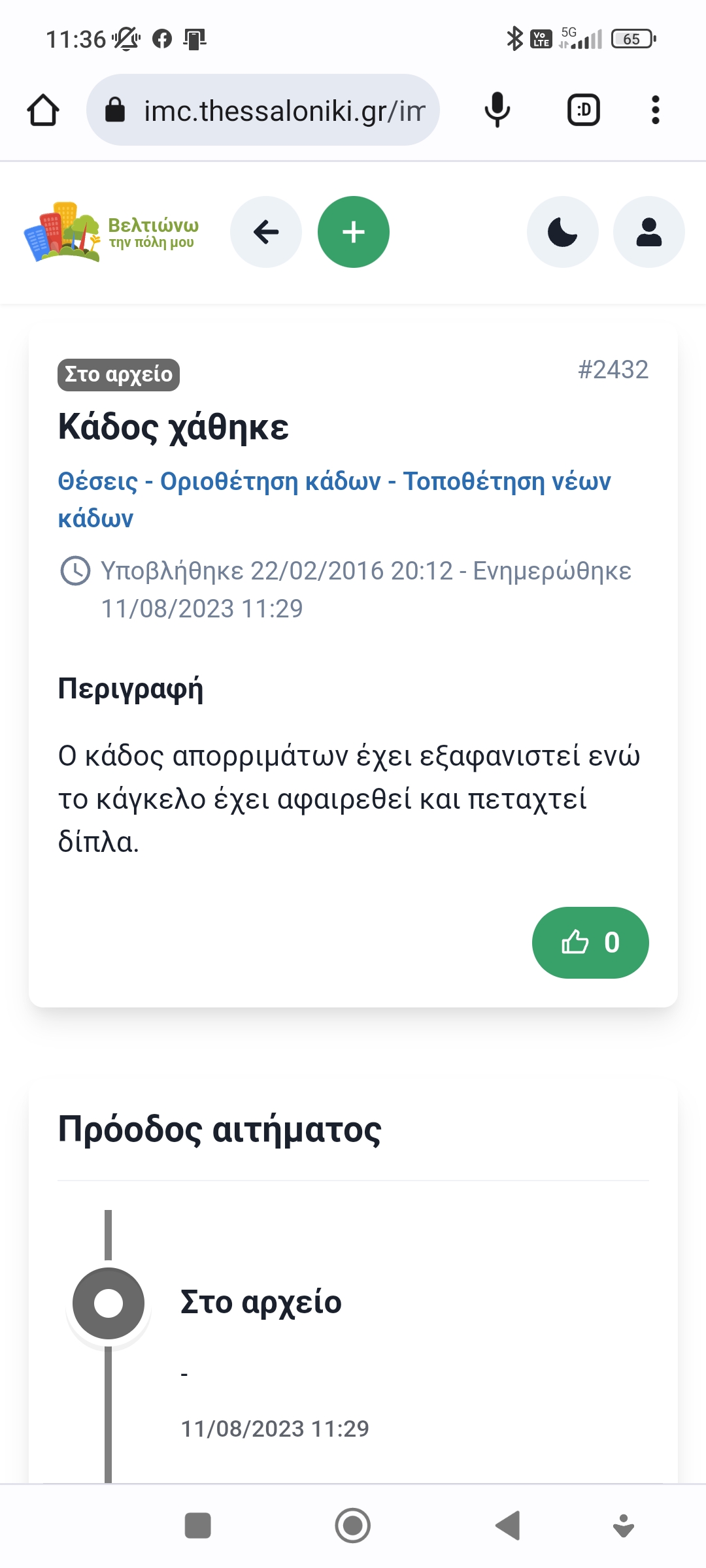The height and width of the screenshot is (1568, 706).
Task: Open the user profile account icon
Action: click(x=648, y=232)
